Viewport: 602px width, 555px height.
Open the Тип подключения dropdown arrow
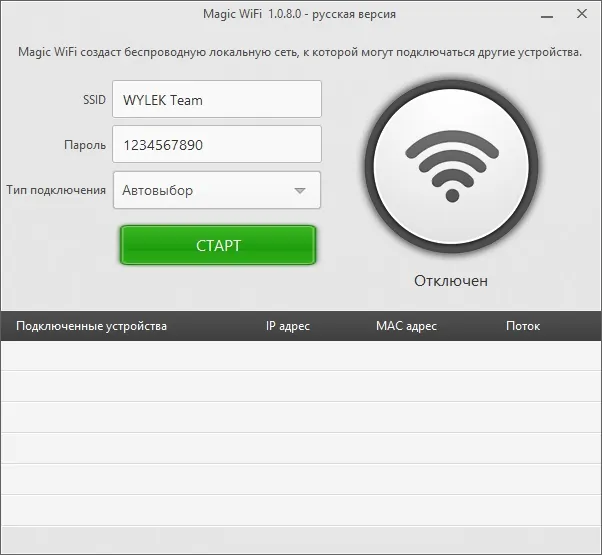(299, 190)
